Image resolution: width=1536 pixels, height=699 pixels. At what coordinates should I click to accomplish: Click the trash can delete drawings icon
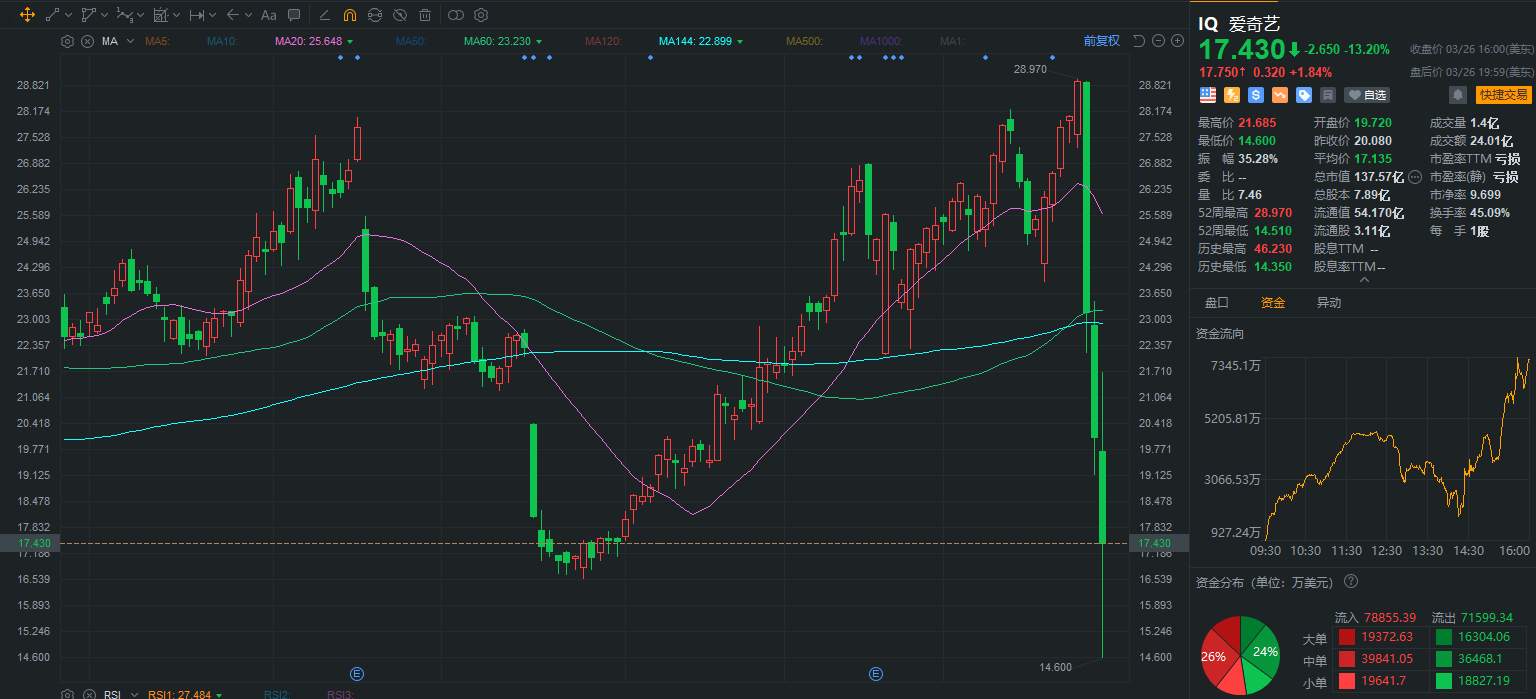[x=425, y=15]
